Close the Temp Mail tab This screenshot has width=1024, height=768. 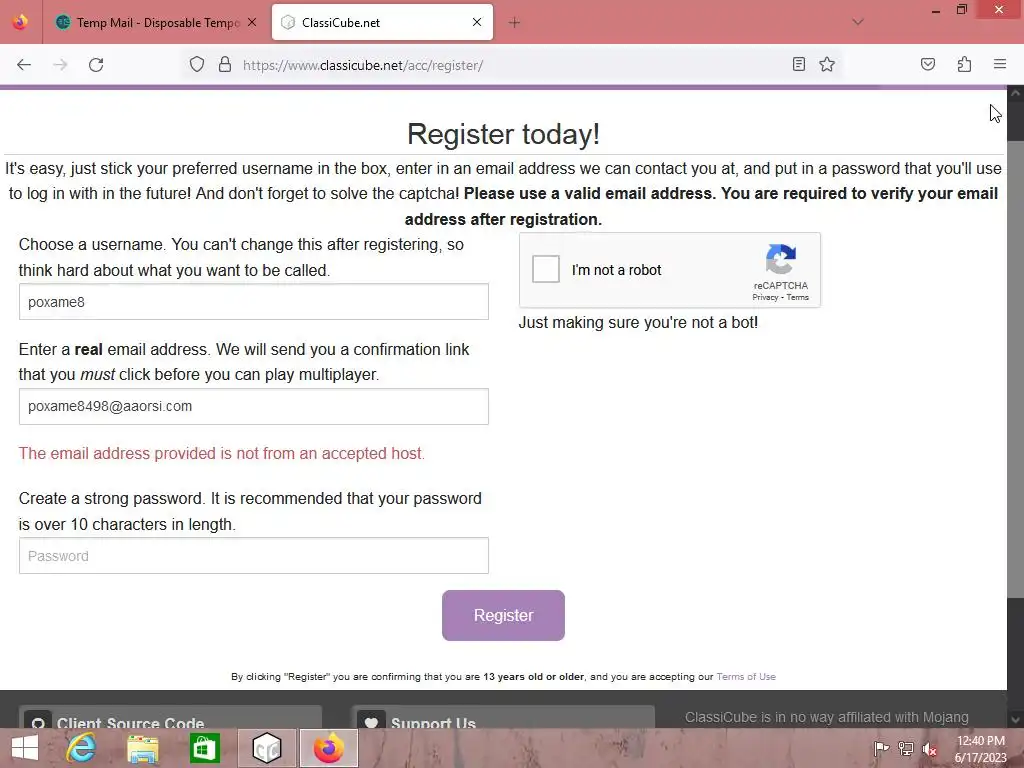coord(252,22)
